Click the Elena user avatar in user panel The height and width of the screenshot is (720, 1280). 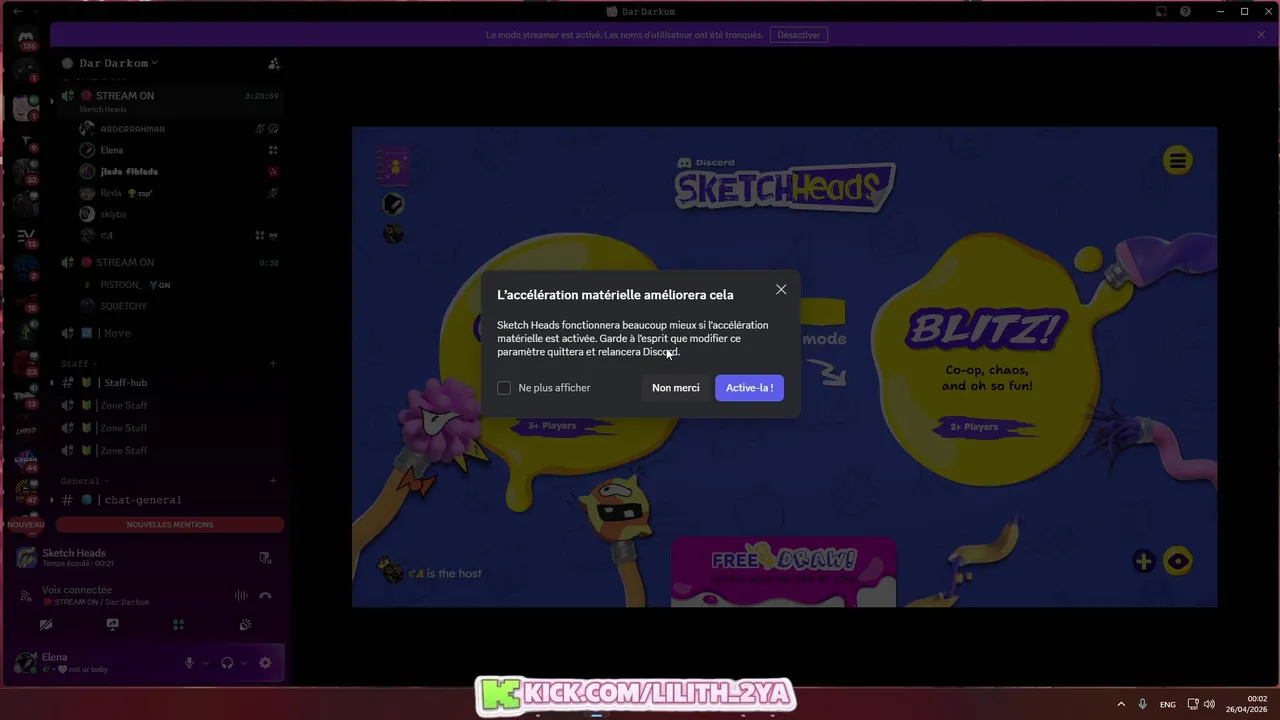tap(26, 663)
